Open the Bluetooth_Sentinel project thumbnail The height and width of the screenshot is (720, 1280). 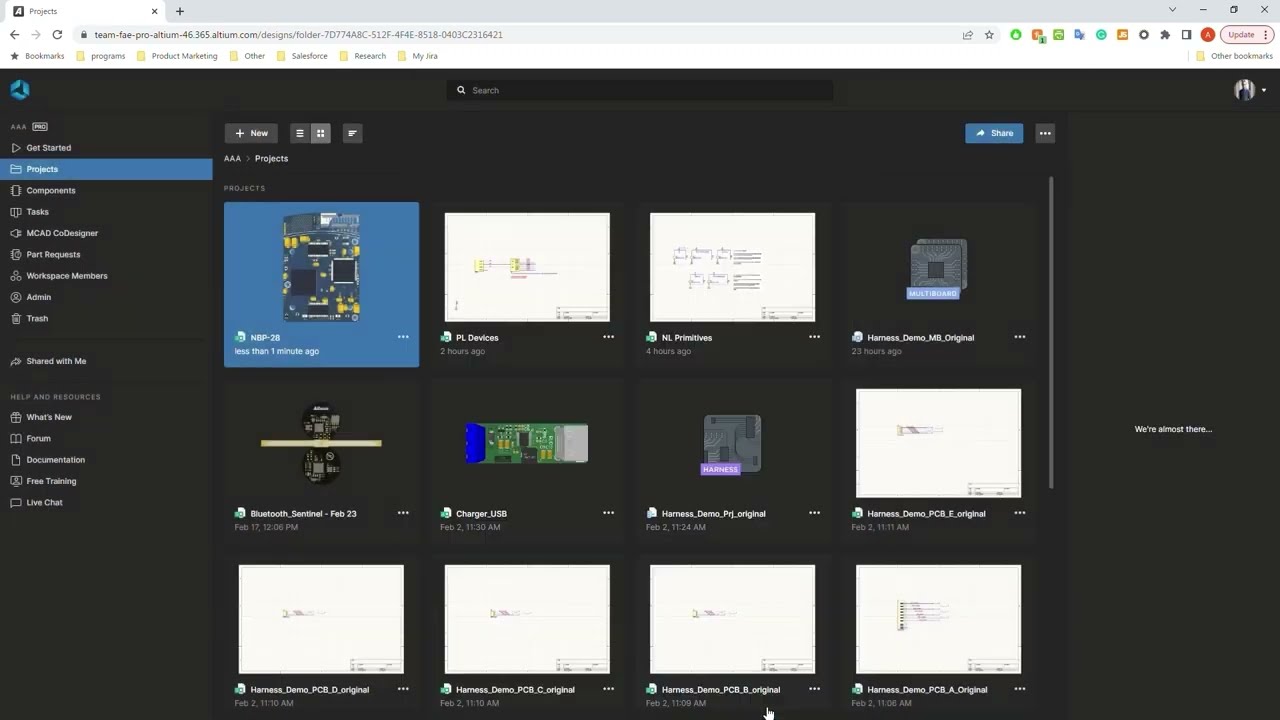pyautogui.click(x=321, y=443)
